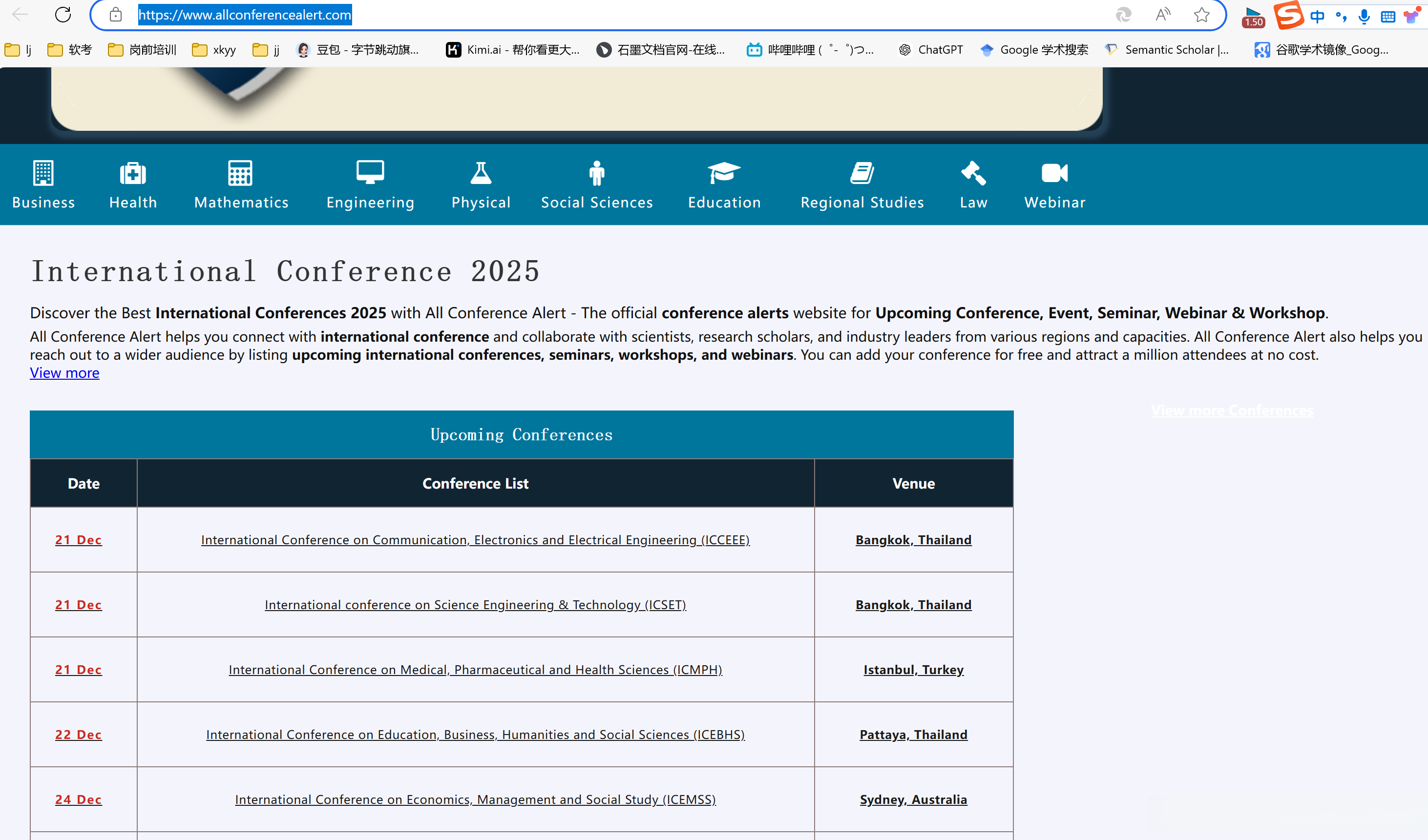Screen dimensions: 1428x840
Task: Click the browser address bar URL
Action: click(245, 15)
